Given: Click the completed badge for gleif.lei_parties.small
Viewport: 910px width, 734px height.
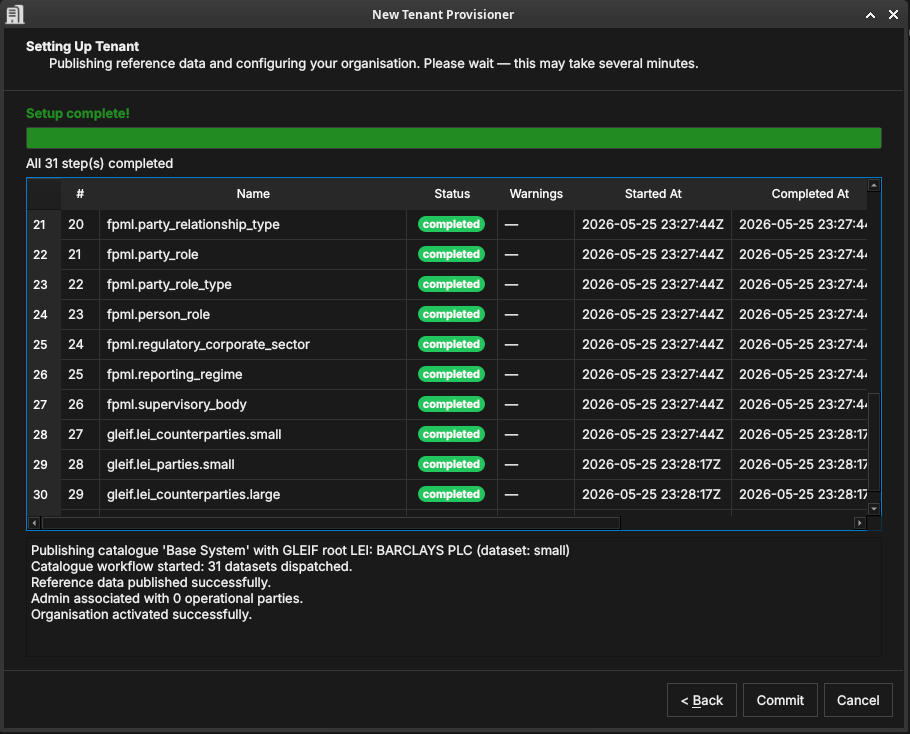Looking at the screenshot, I should pos(452,465).
